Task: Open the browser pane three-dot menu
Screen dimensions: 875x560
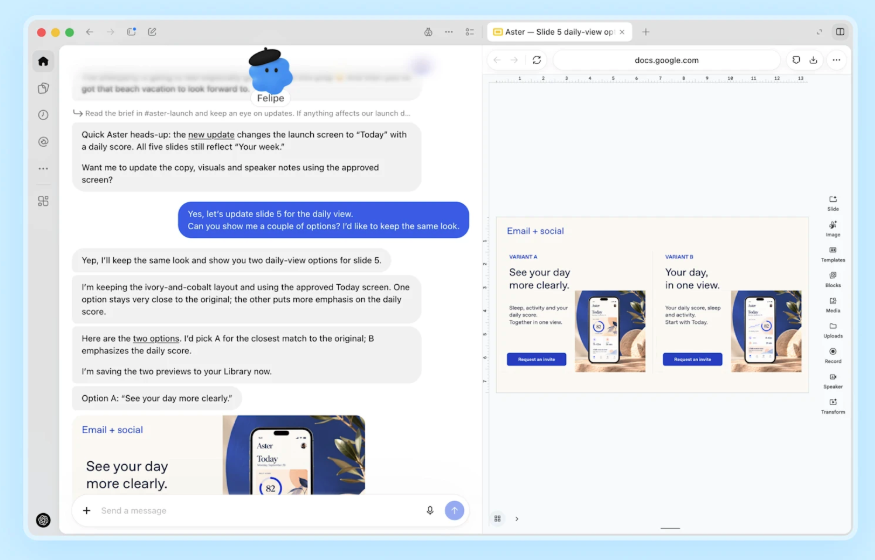Action: (836, 60)
